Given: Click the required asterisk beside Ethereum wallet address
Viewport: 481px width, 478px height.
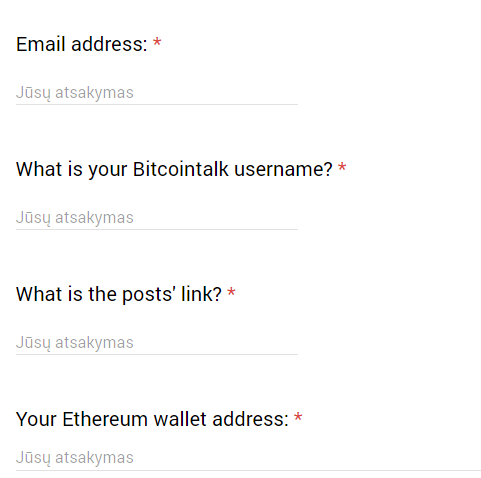Looking at the screenshot, I should (x=298, y=417).
